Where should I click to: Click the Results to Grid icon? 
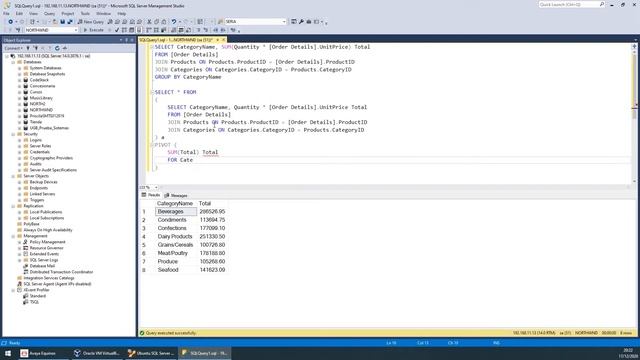[181, 30]
